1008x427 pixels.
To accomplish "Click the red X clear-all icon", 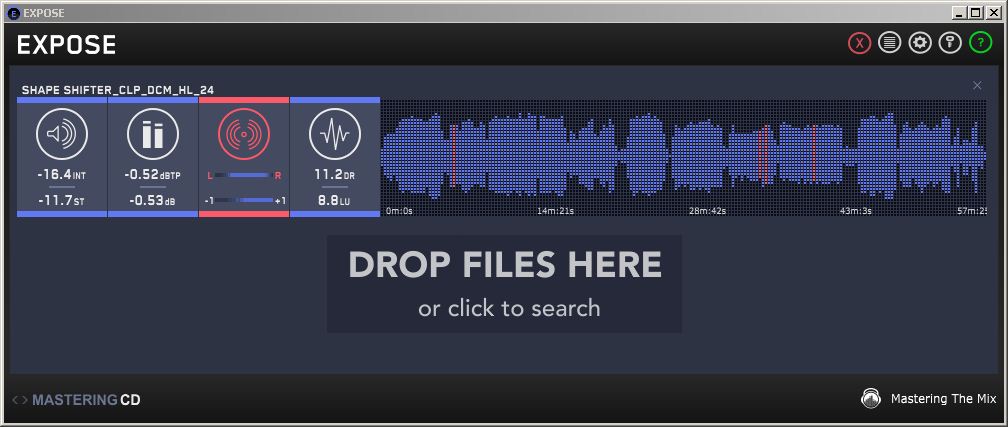I will point(859,43).
